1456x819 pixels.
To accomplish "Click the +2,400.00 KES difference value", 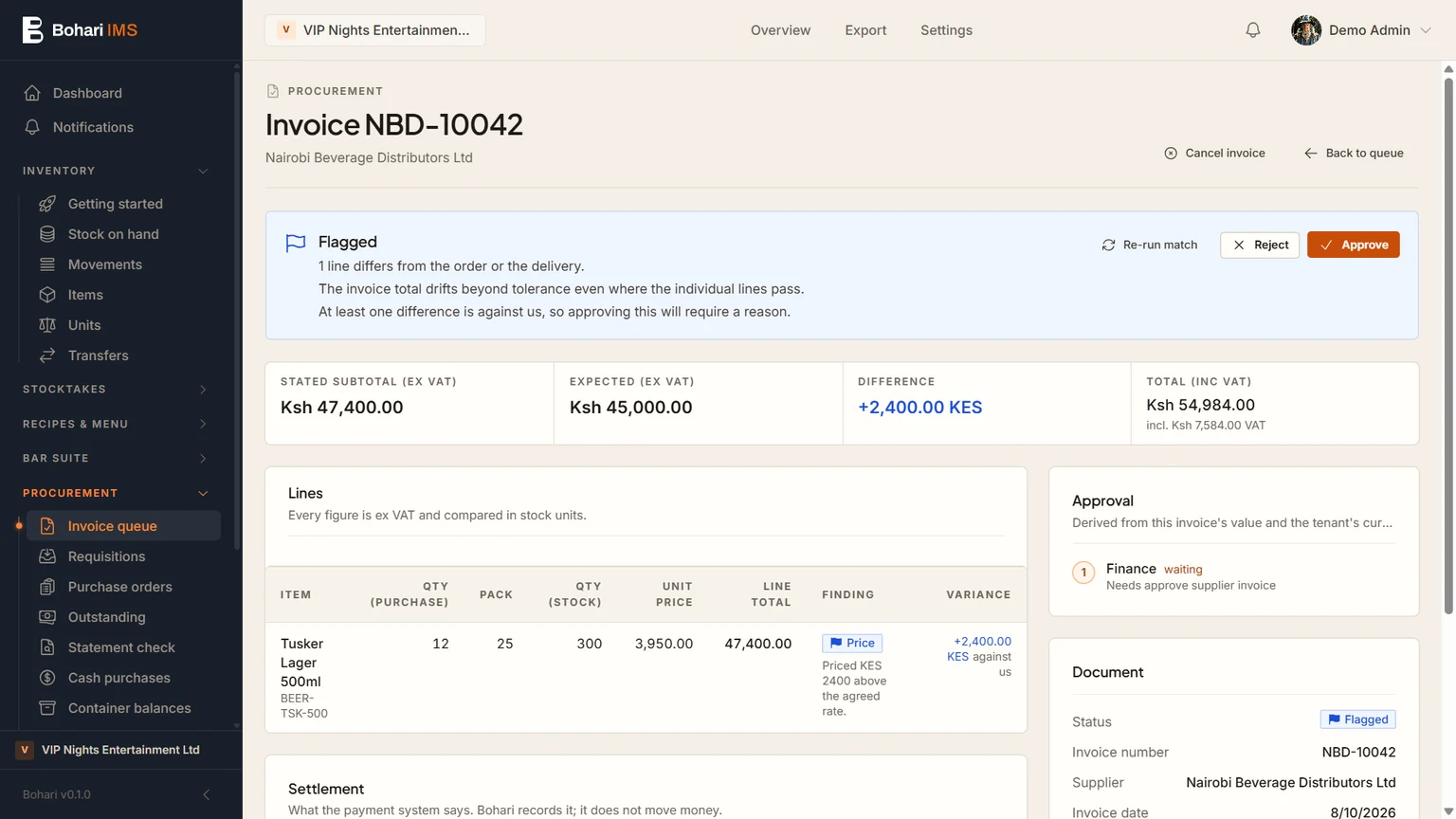I will click(x=919, y=408).
